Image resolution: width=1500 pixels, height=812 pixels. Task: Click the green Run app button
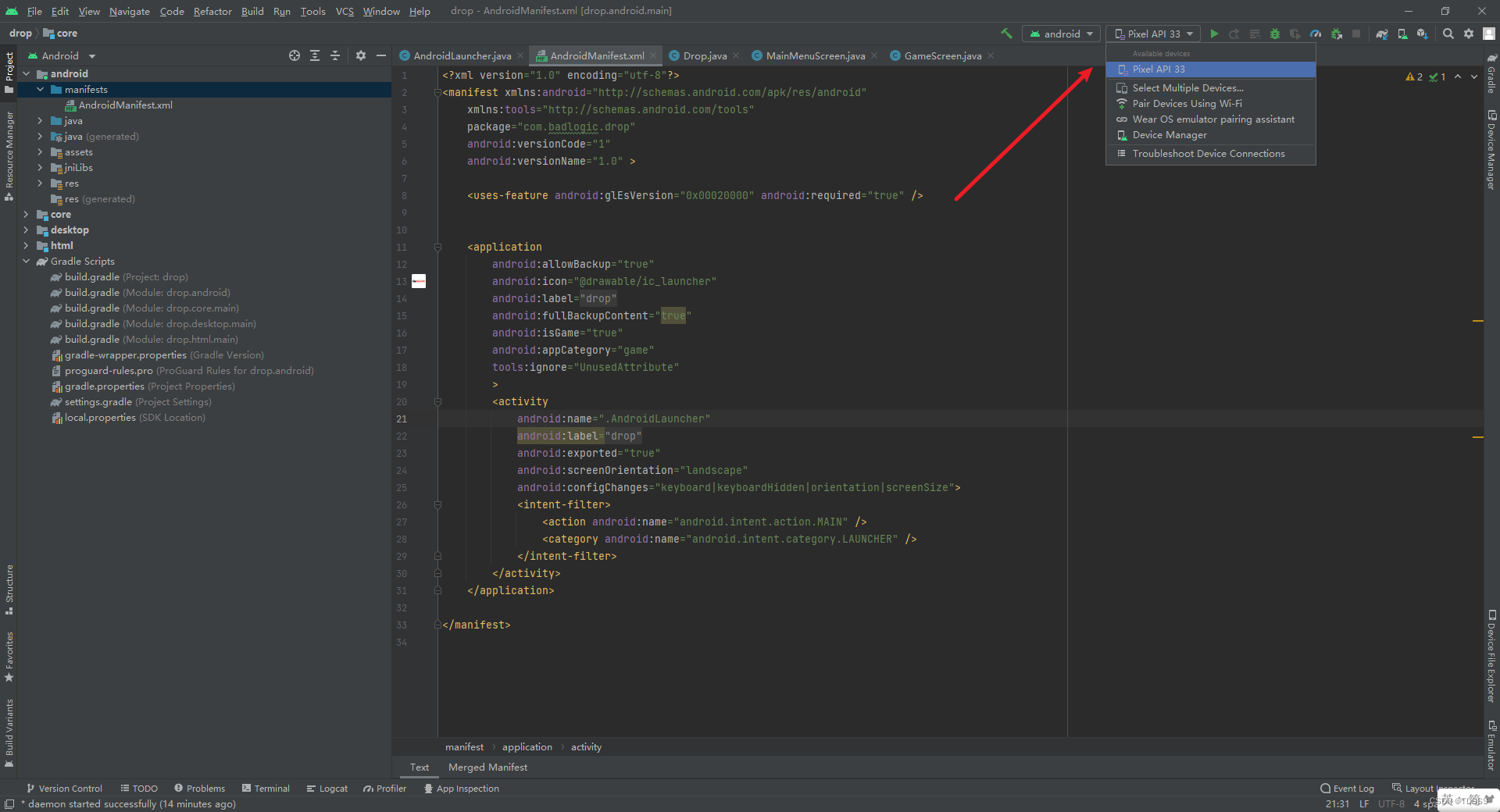point(1214,34)
